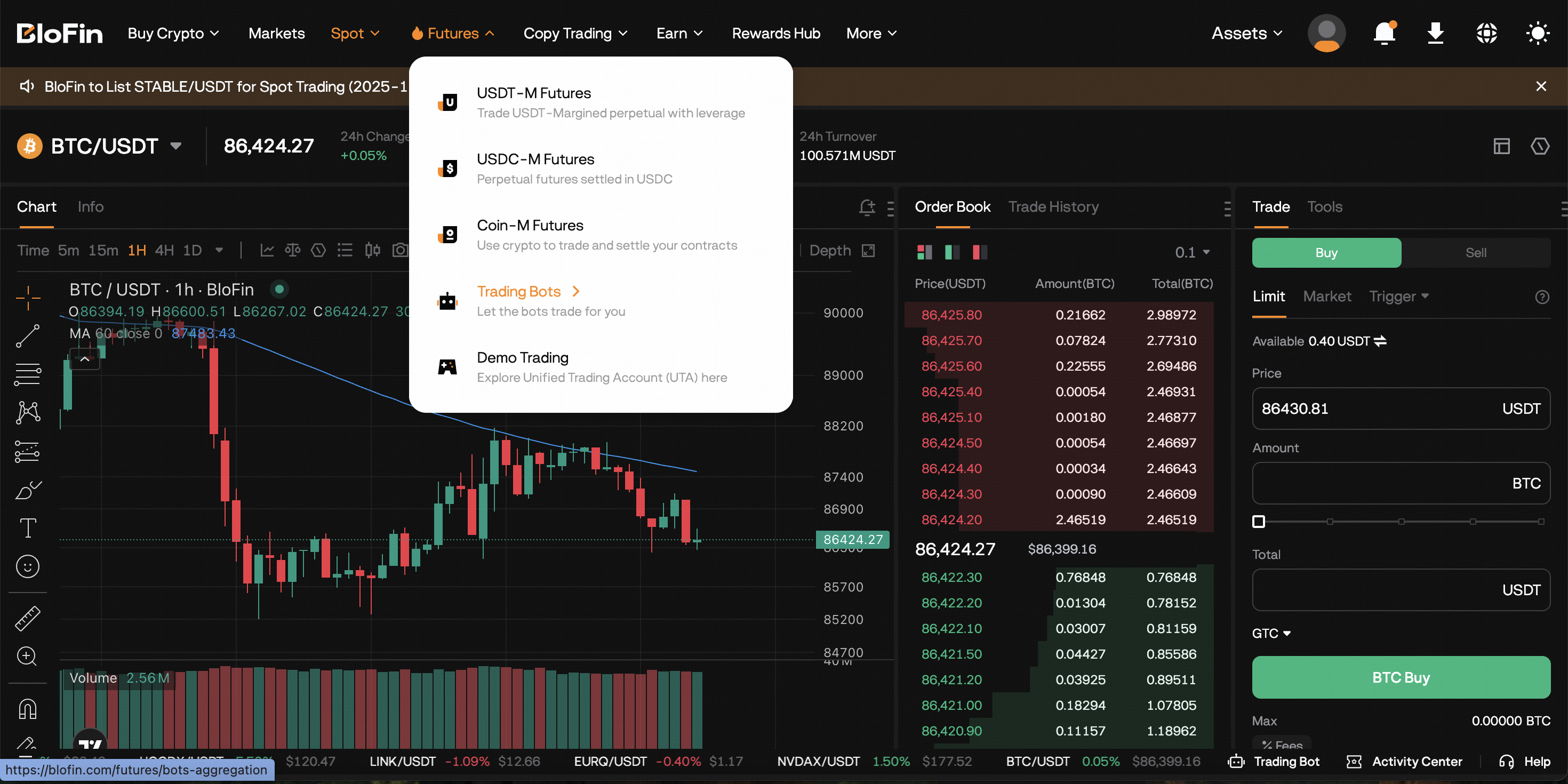Switch to the Trade History tab
This screenshot has width=1568, height=784.
pos(1054,206)
